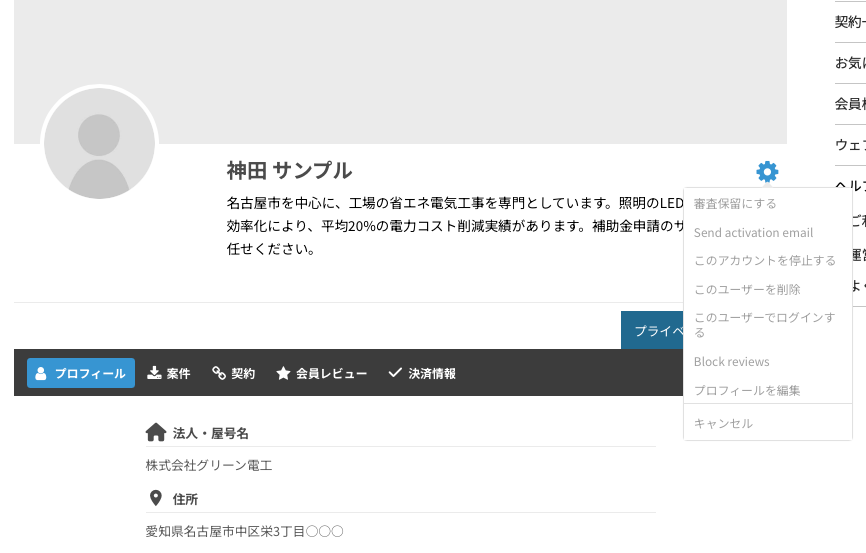The height and width of the screenshot is (553, 866).
Task: Dismiss the menu with キャンセル
Action: pos(723,423)
